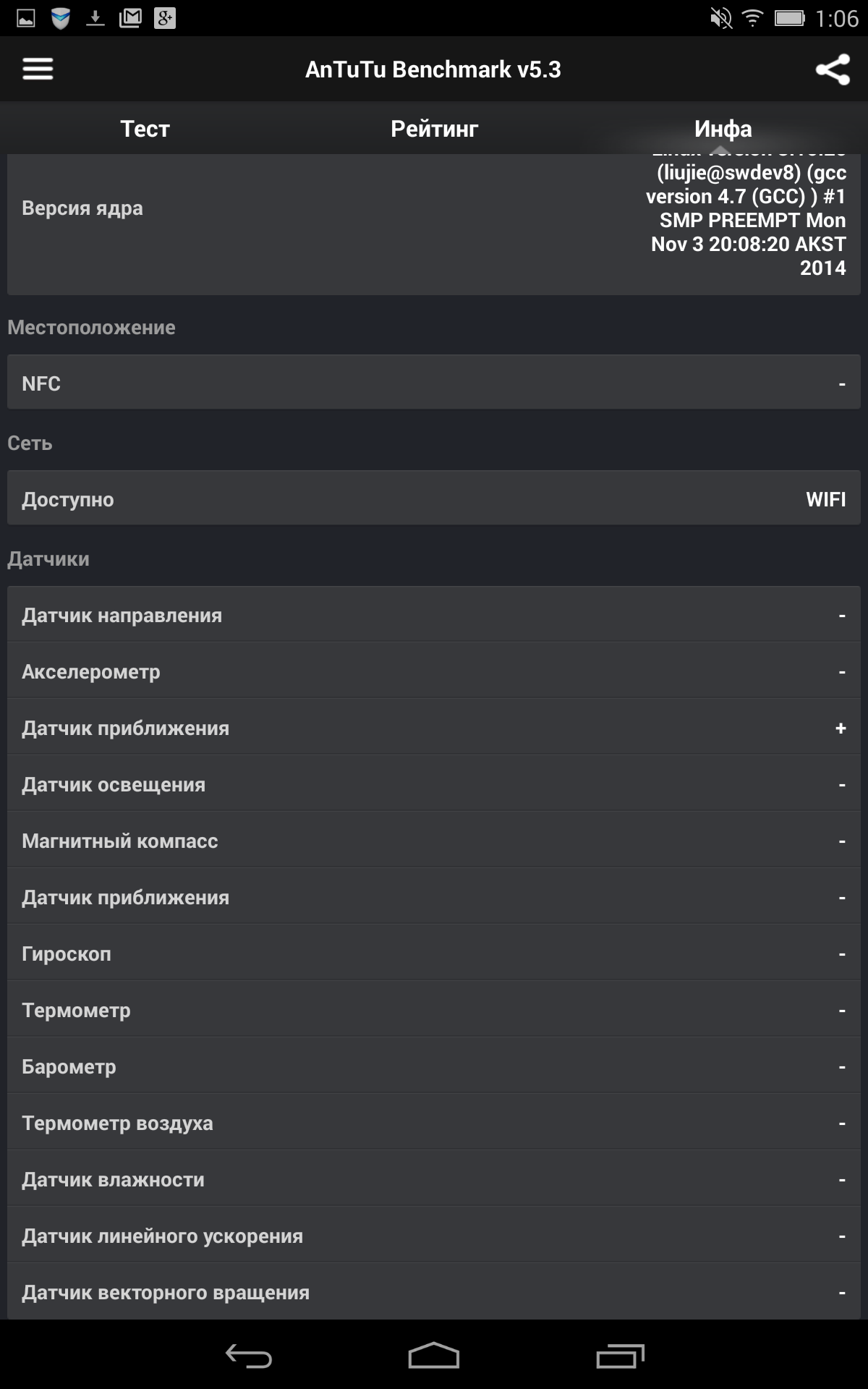Viewport: 868px width, 1389px height.
Task: Tap the Android back navigation button
Action: (248, 1356)
